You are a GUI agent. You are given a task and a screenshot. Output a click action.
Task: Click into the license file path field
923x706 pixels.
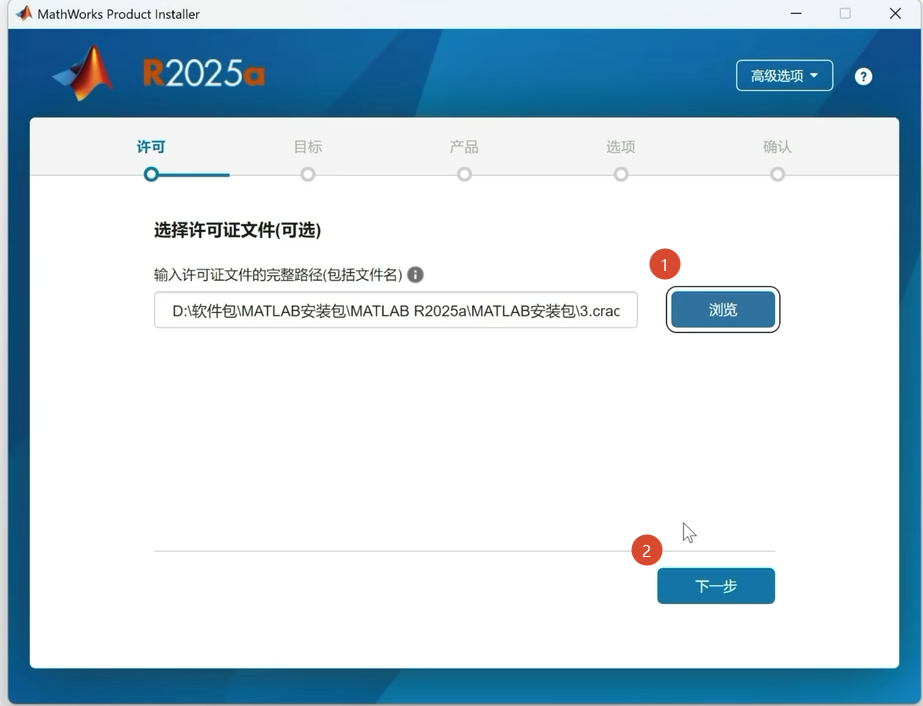396,310
